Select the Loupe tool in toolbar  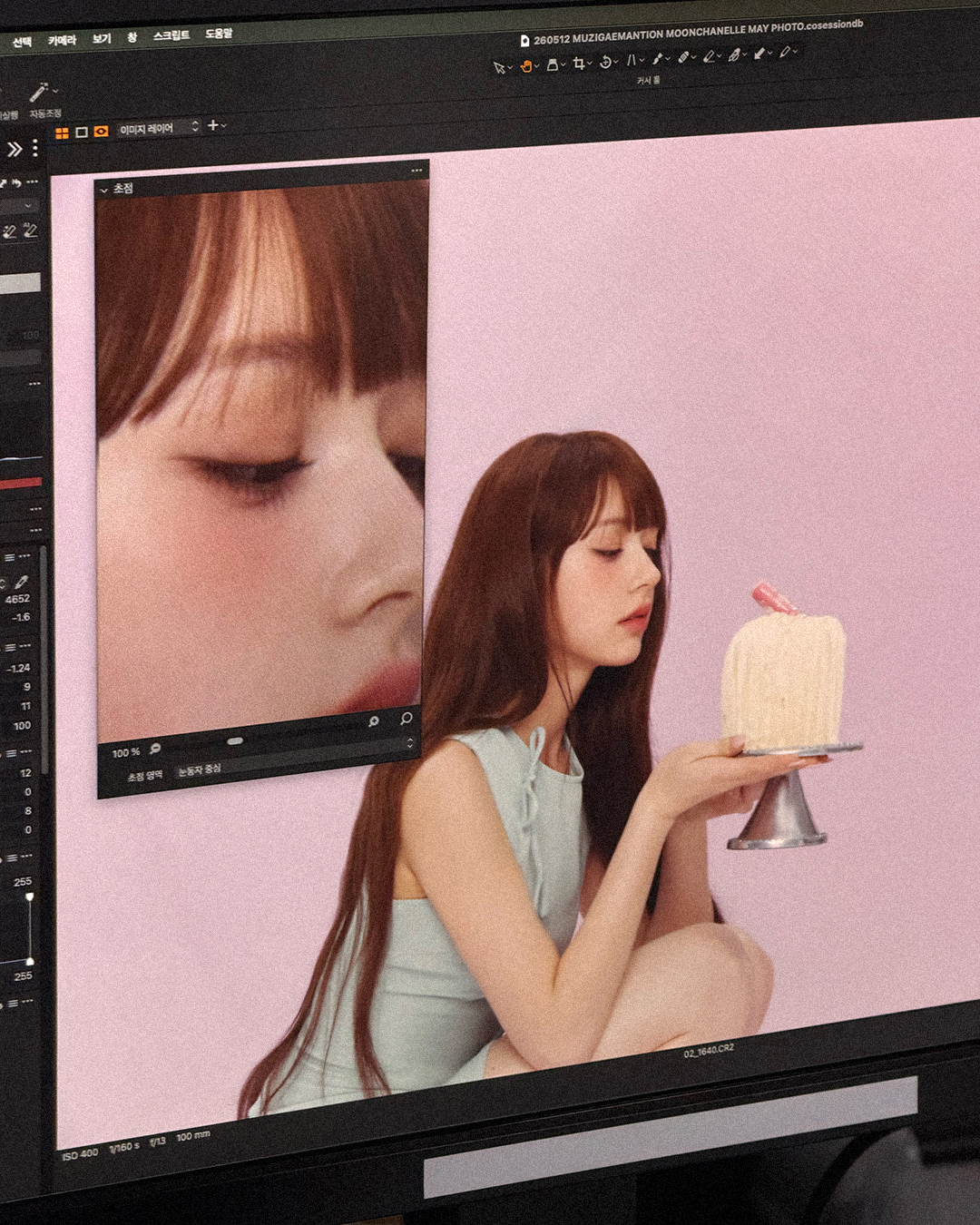pos(552,65)
